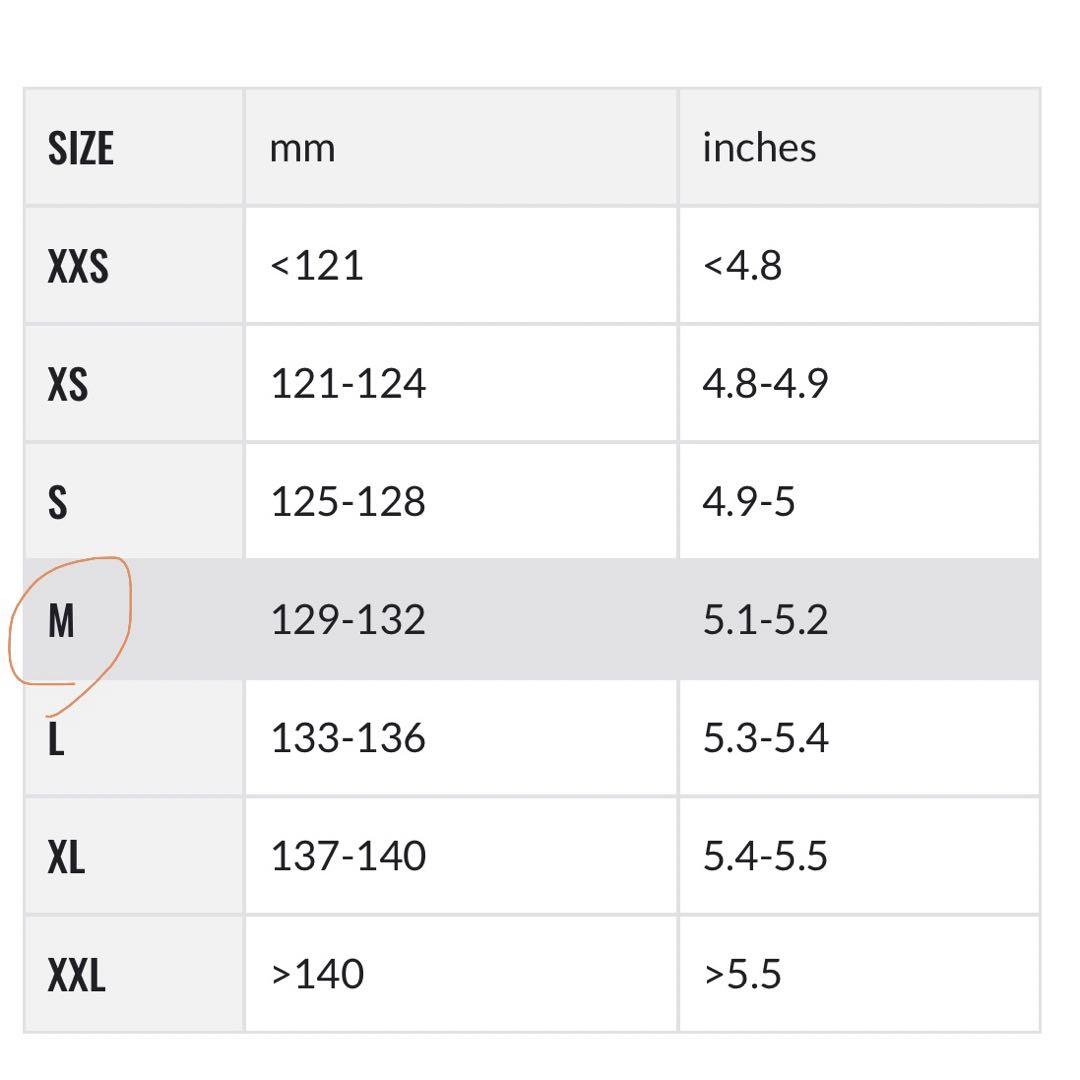The height and width of the screenshot is (1080, 1080).
Task: Click the inches column header
Action: (759, 147)
